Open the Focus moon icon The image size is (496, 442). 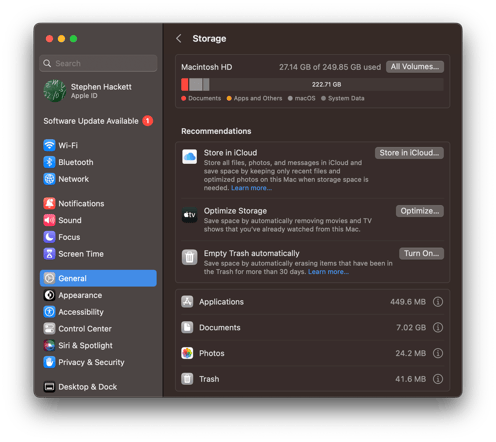coord(49,237)
